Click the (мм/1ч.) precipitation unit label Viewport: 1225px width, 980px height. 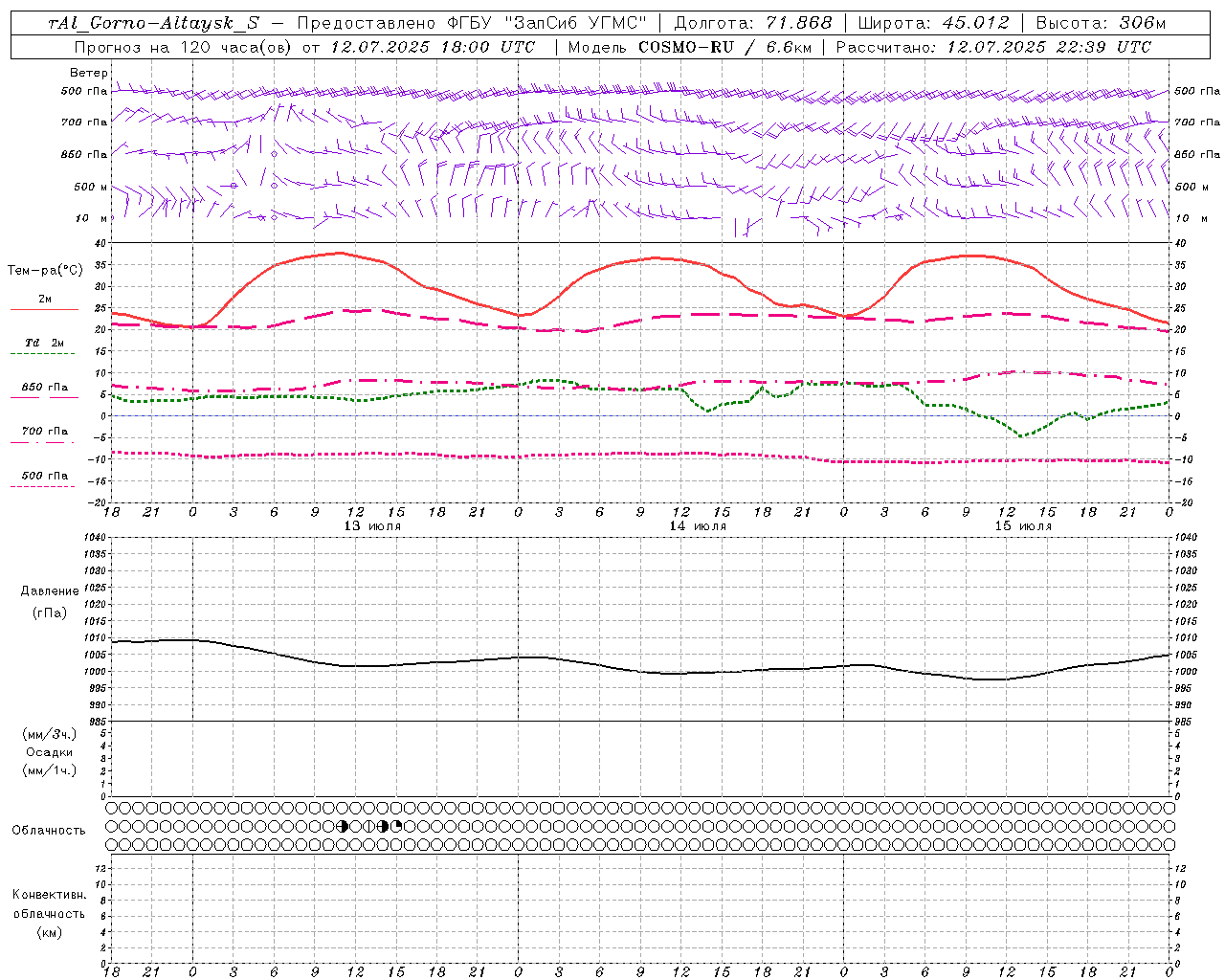coord(50,770)
